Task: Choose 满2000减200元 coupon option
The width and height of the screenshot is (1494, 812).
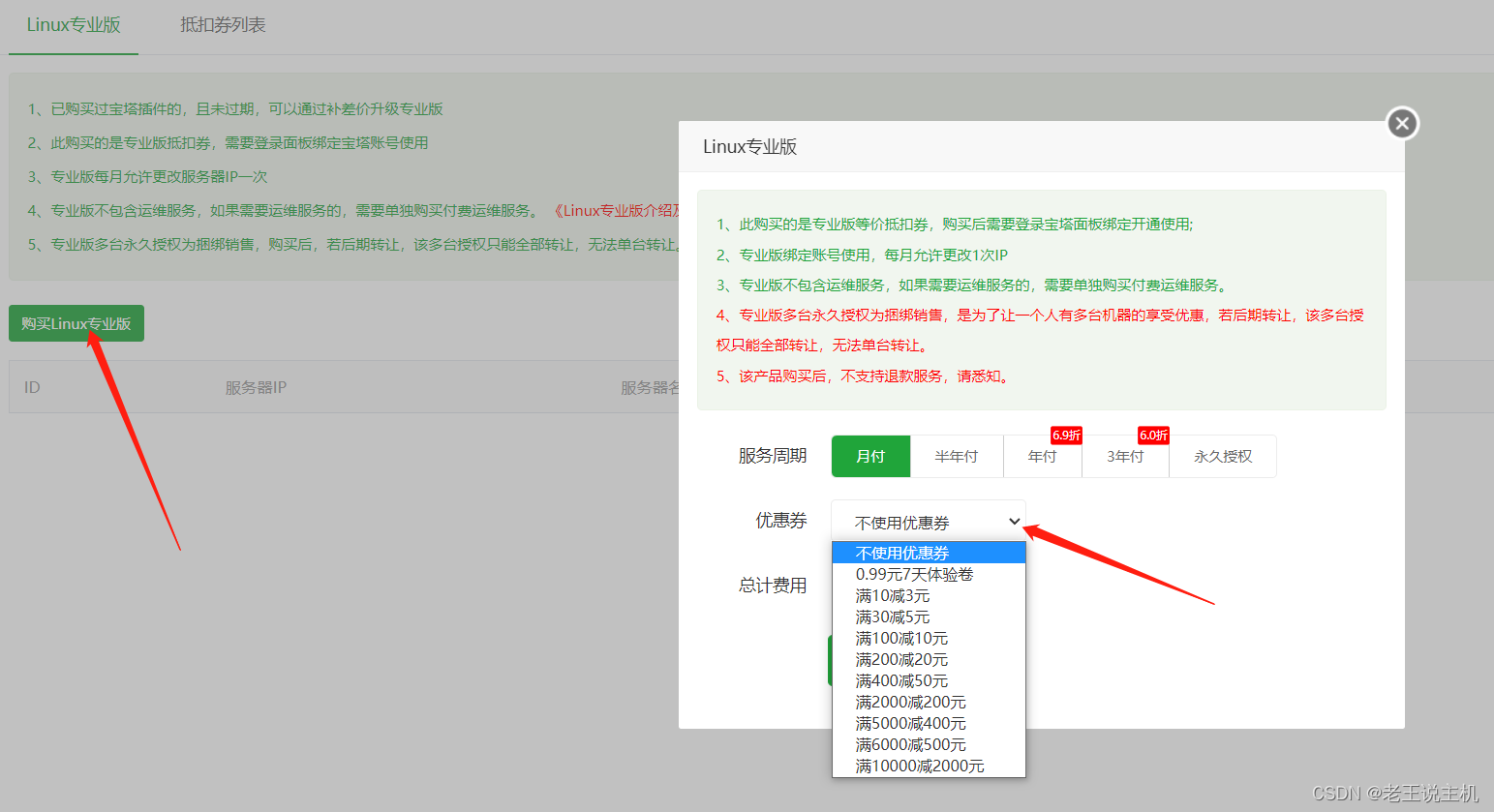Action: [929, 702]
